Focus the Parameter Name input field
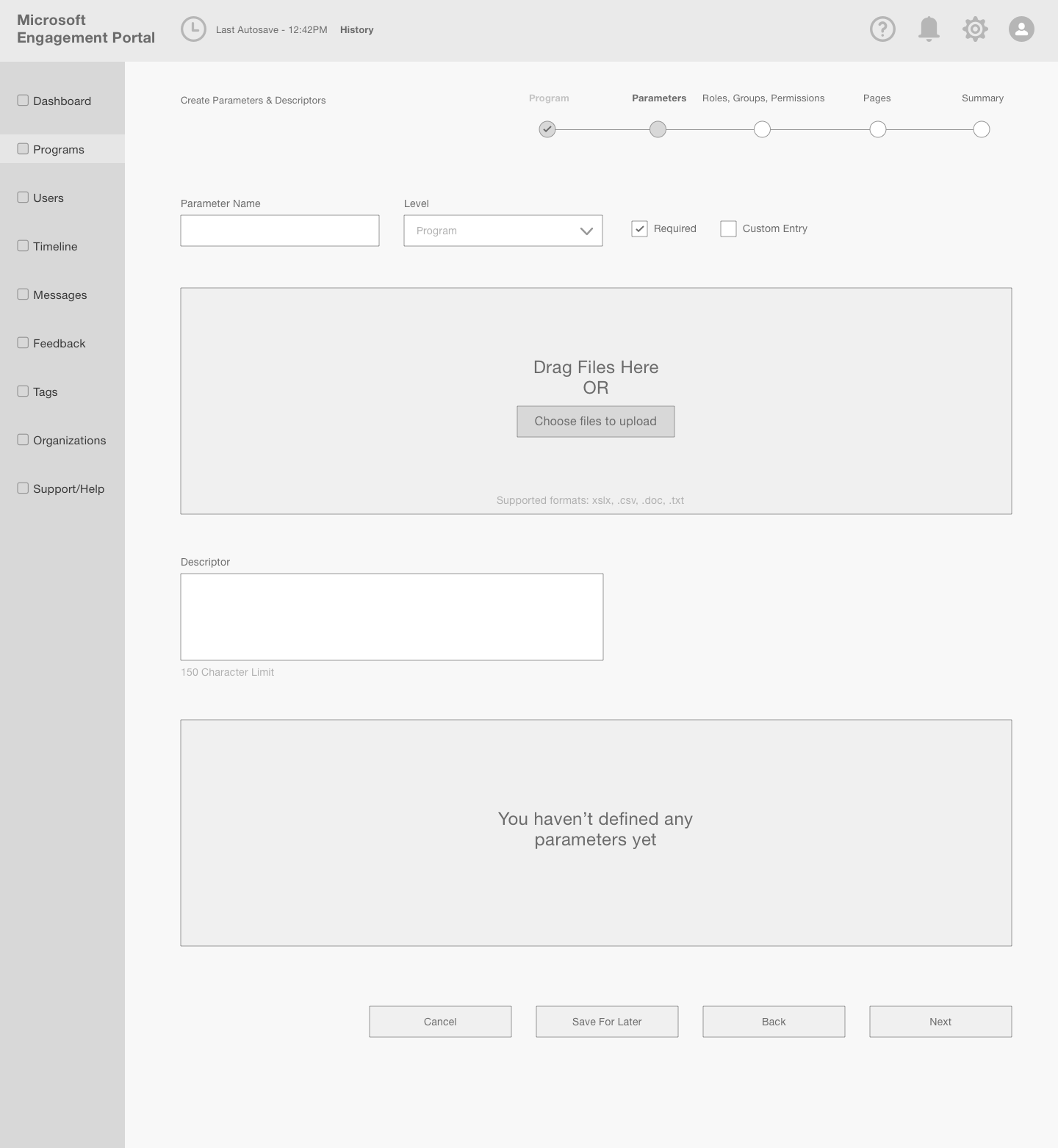The width and height of the screenshot is (1058, 1148). [x=280, y=231]
